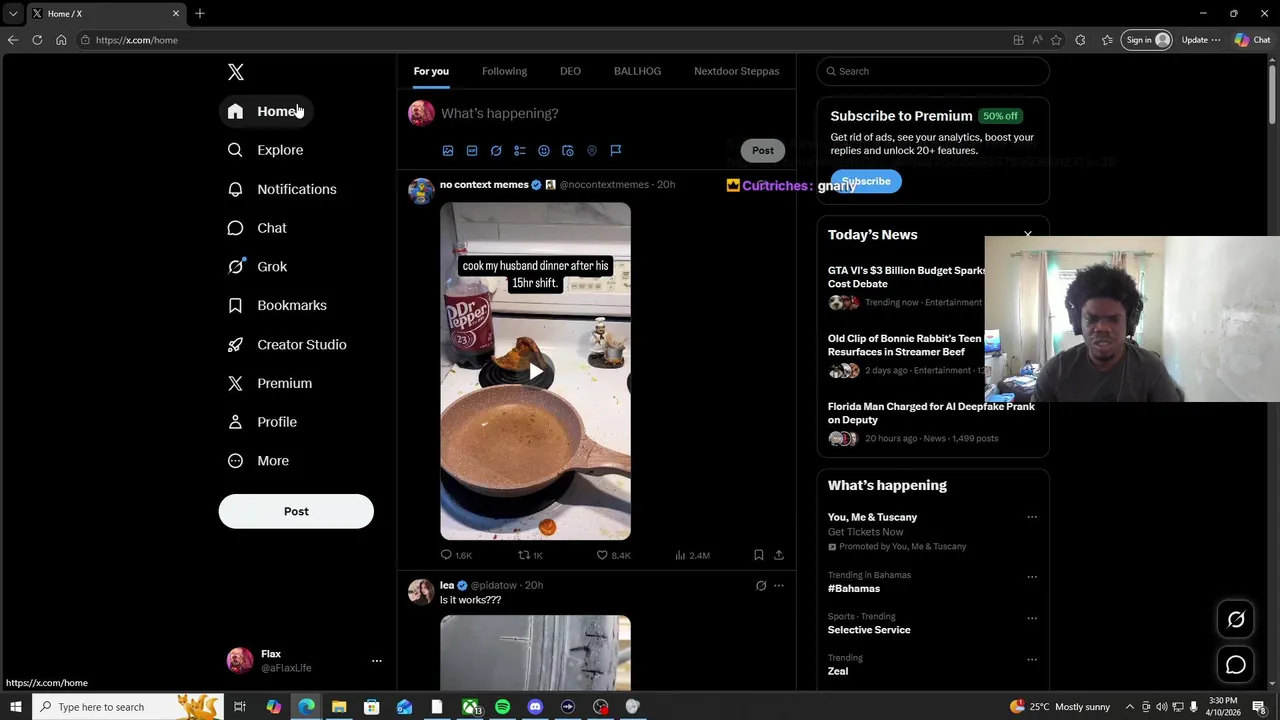Switch to the Following tab

pos(504,71)
